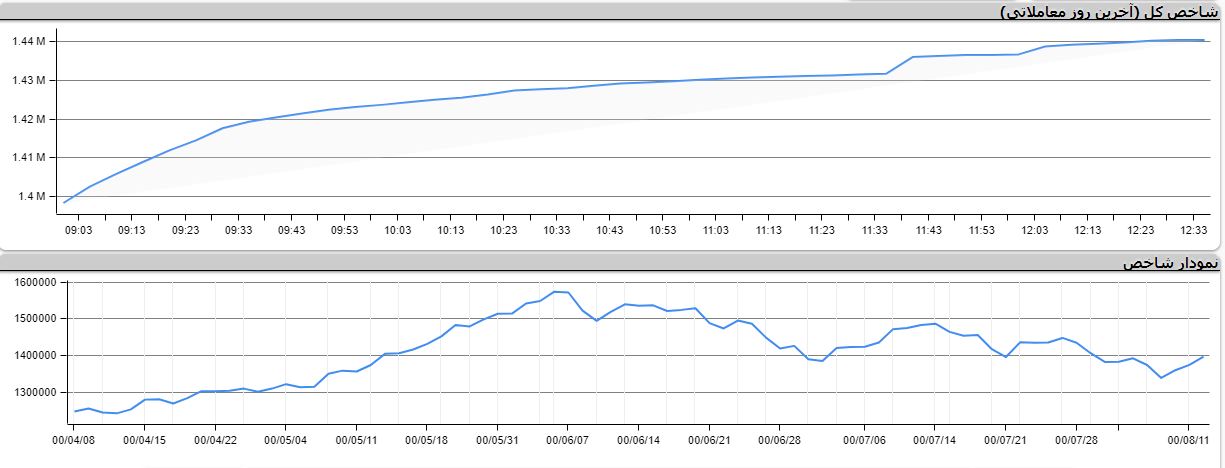Click the 00/06/07 date axis label

pyautogui.click(x=568, y=439)
